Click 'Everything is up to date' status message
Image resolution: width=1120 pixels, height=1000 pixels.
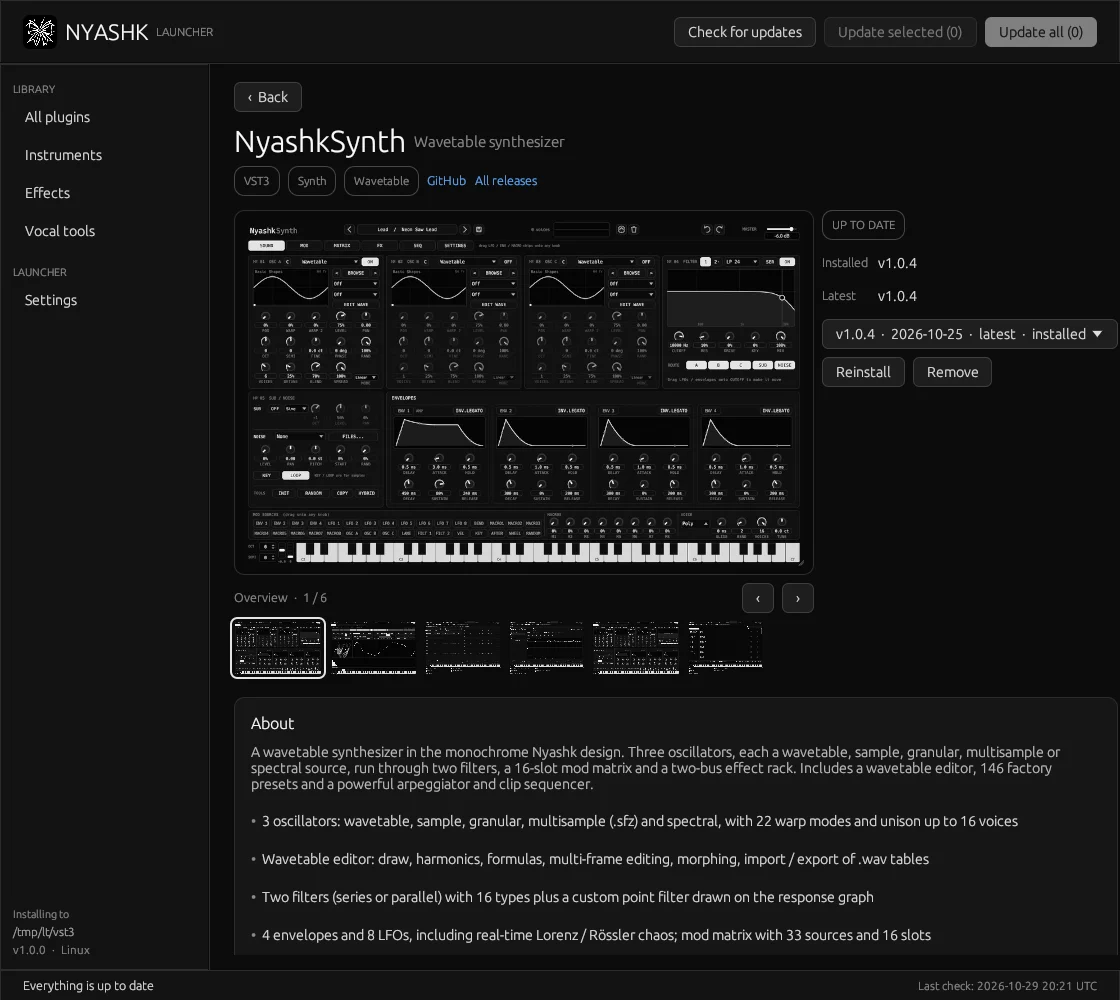pos(88,986)
